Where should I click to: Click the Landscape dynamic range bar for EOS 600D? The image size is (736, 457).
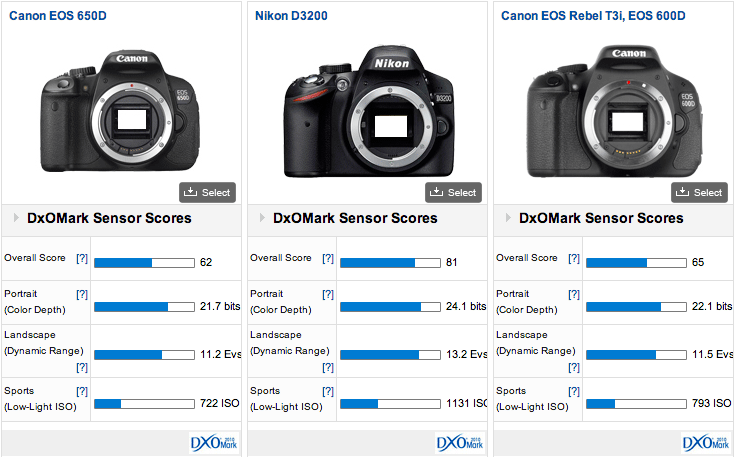(636, 355)
